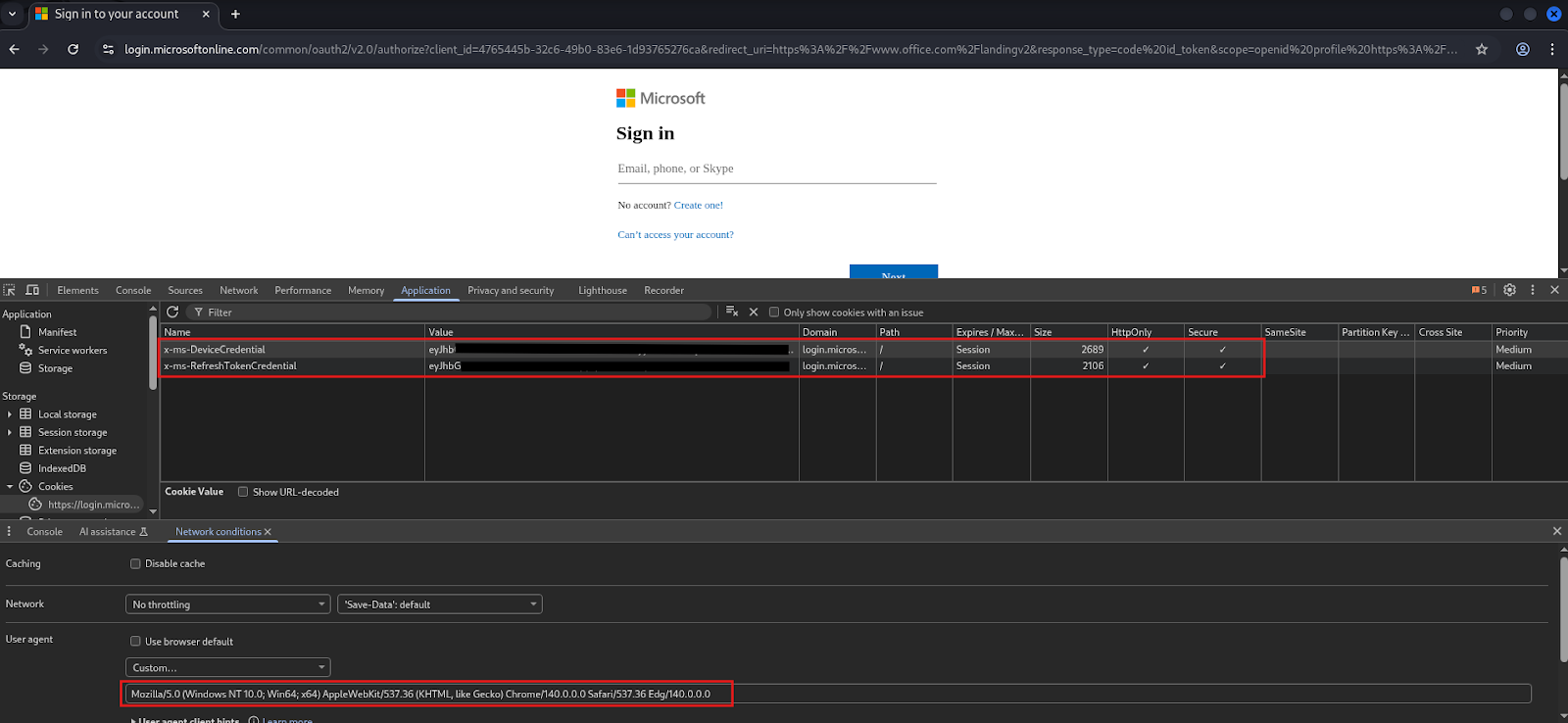Select IndexedDB in the sidebar

click(62, 468)
